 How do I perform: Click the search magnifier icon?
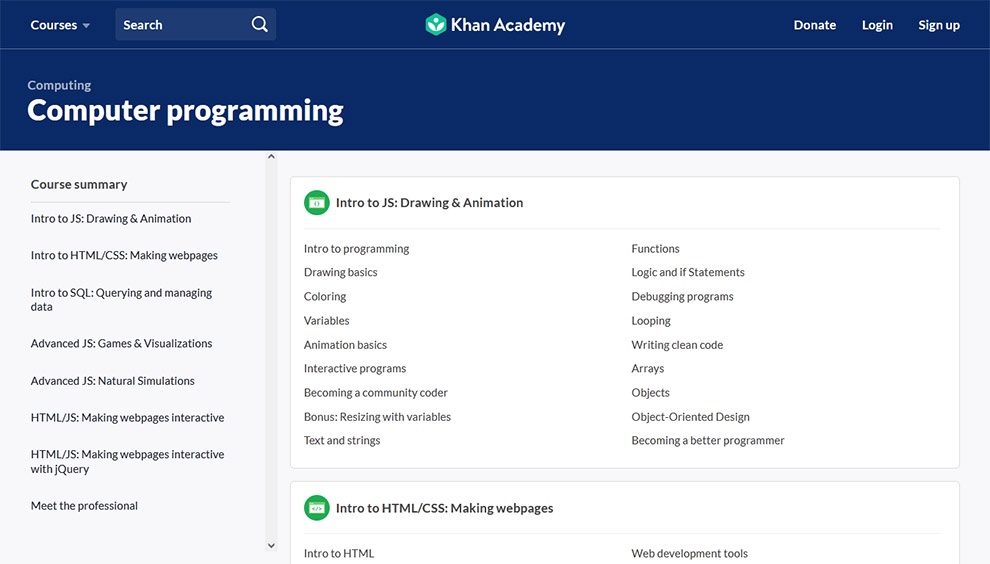coord(259,25)
